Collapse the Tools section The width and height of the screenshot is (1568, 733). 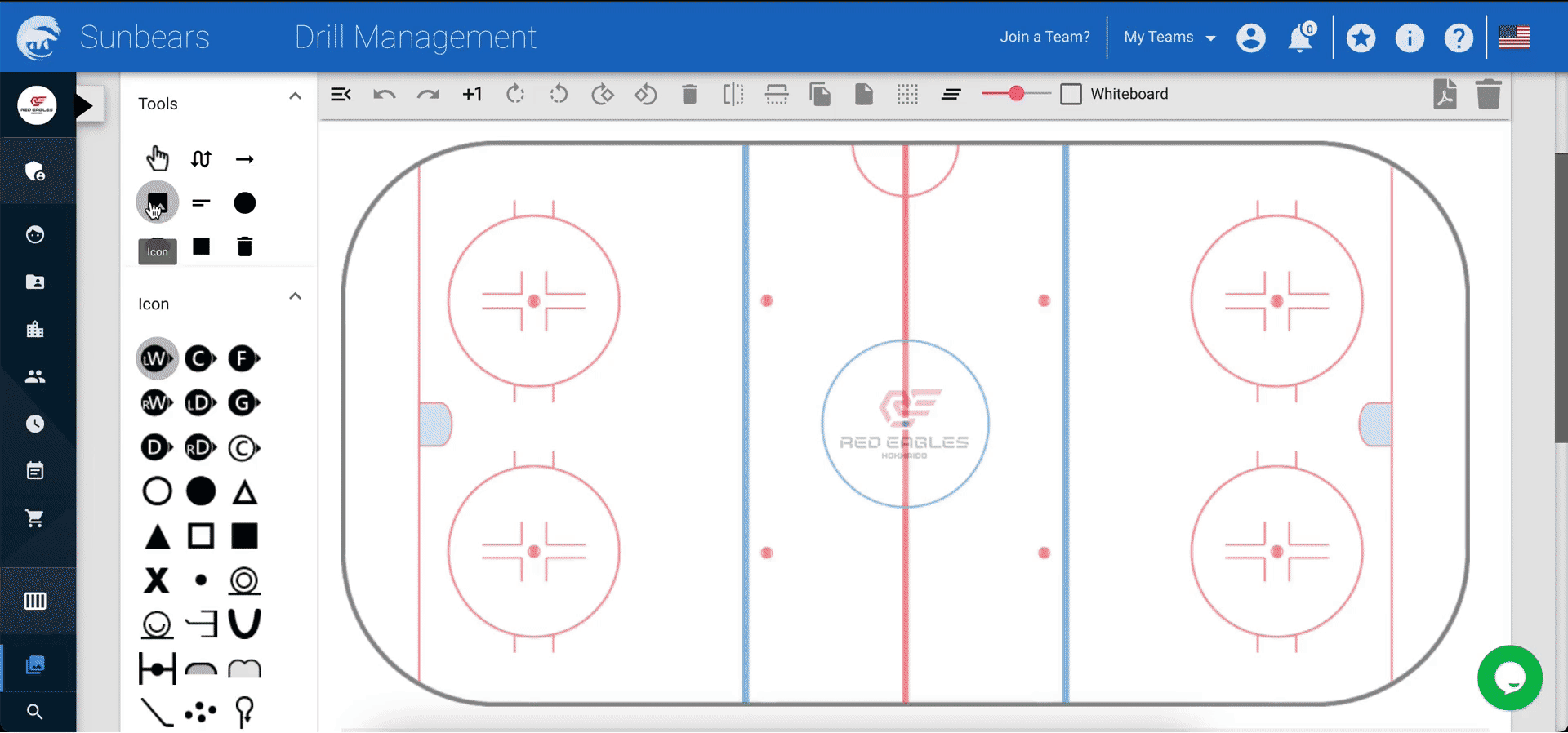point(295,96)
